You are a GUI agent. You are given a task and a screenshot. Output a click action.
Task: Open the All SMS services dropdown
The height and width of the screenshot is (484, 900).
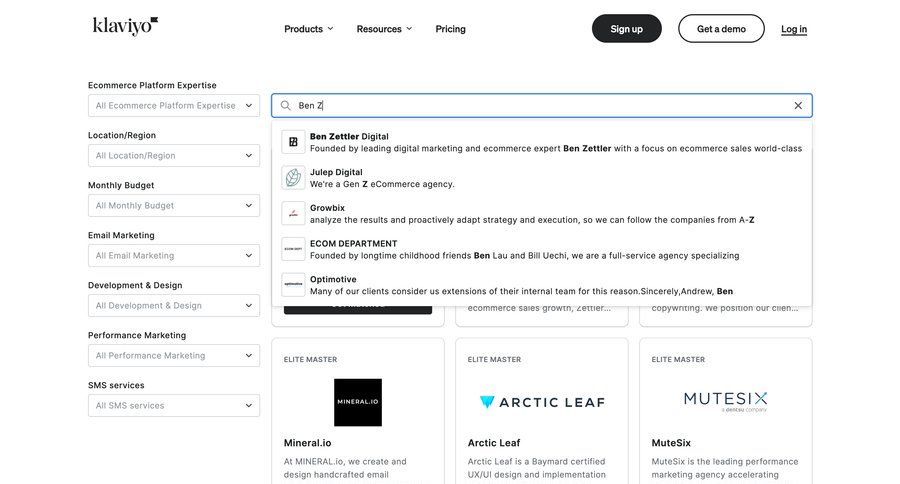click(x=174, y=405)
